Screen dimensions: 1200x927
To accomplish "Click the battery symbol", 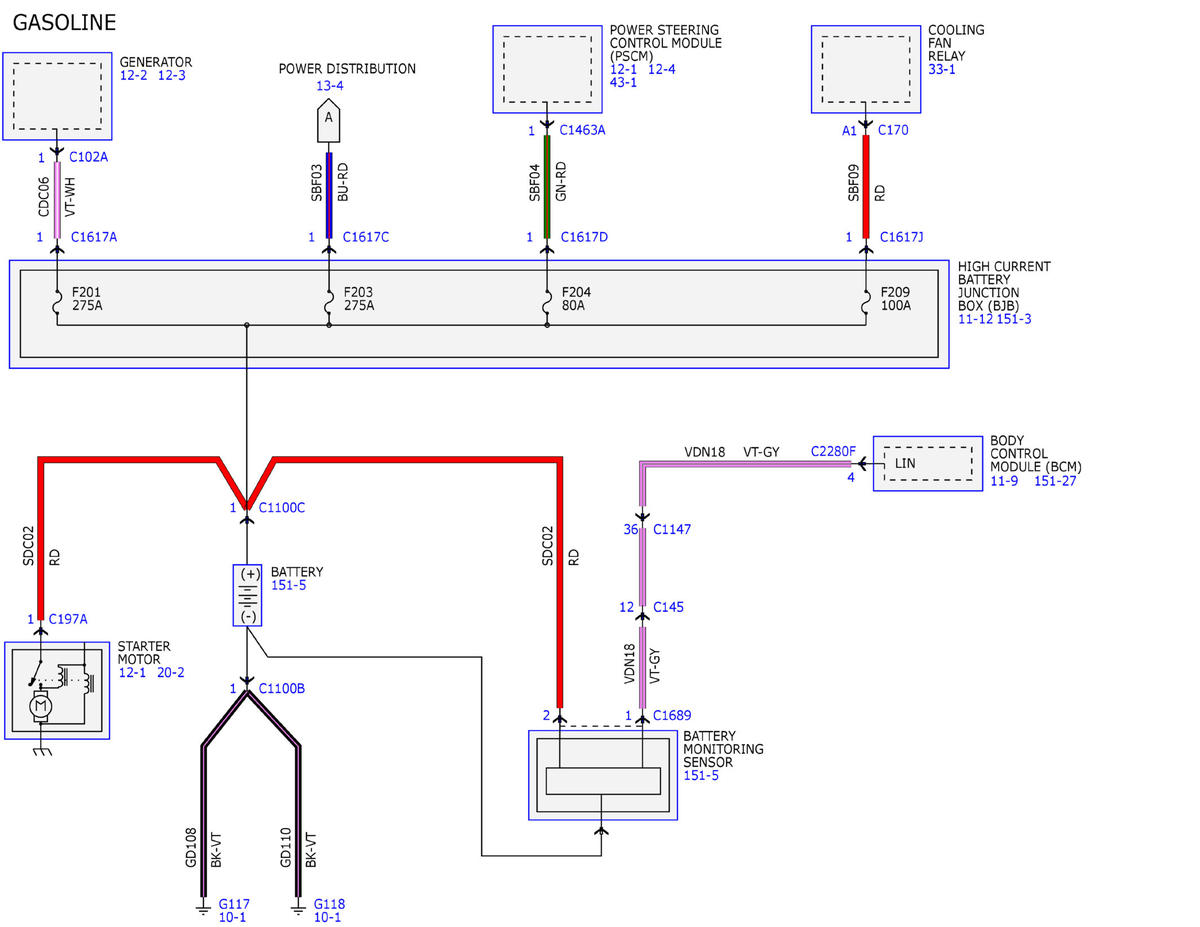I will pos(248,595).
